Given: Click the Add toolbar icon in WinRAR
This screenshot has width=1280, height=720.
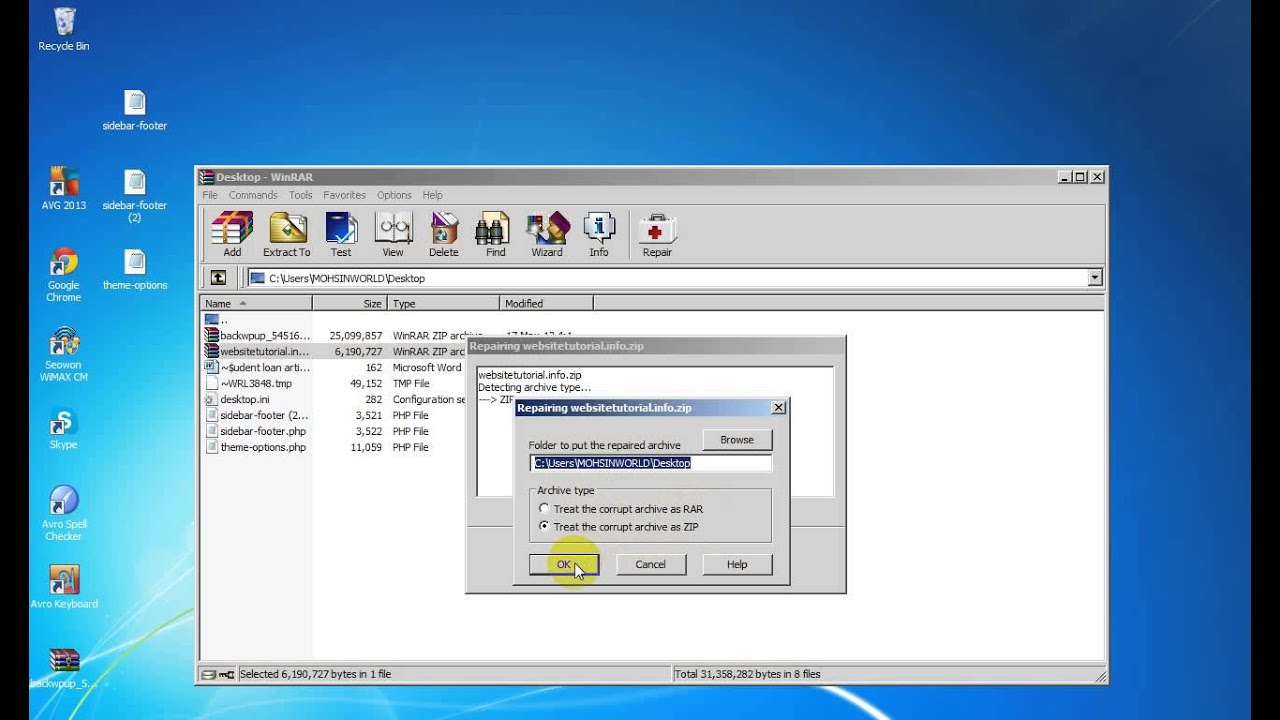Looking at the screenshot, I should (232, 235).
